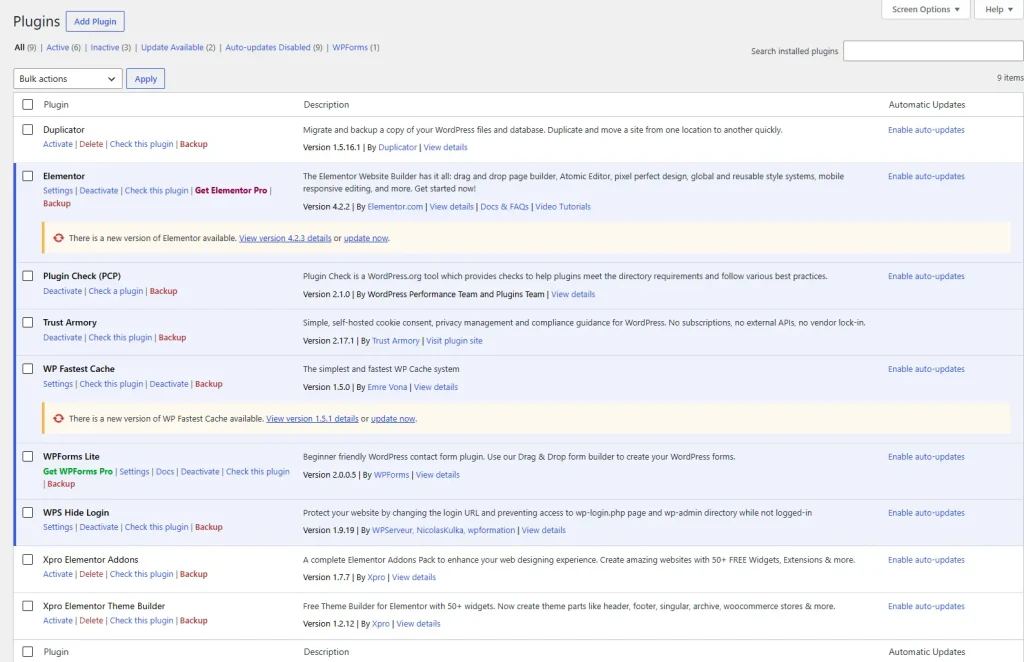Screen dimensions: 1024x662
Task: Open Duplicator View details link
Action: pos(445,148)
